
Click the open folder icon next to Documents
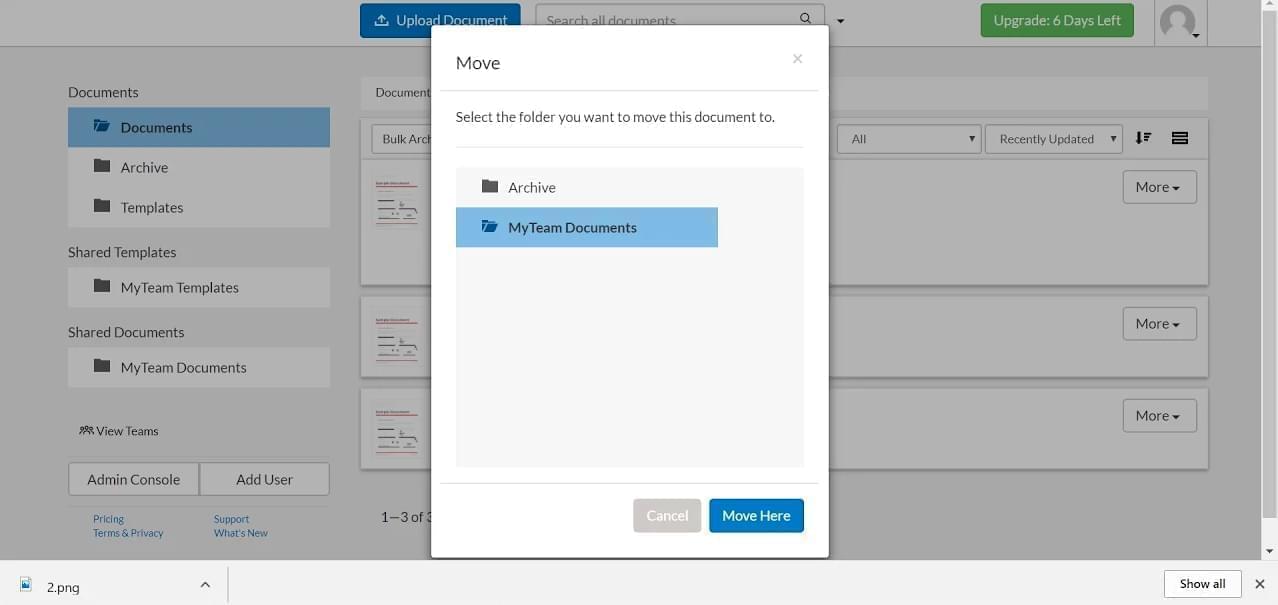pos(102,127)
